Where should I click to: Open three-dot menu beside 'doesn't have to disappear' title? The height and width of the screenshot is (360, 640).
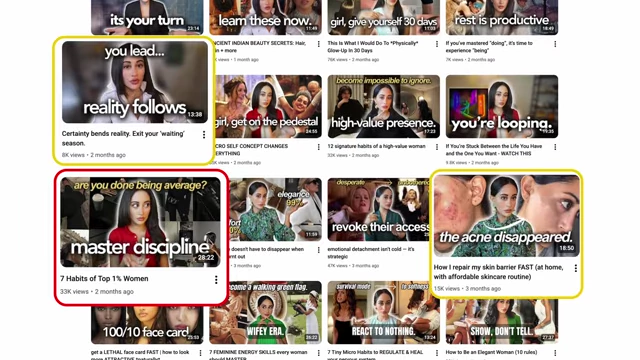coord(318,250)
